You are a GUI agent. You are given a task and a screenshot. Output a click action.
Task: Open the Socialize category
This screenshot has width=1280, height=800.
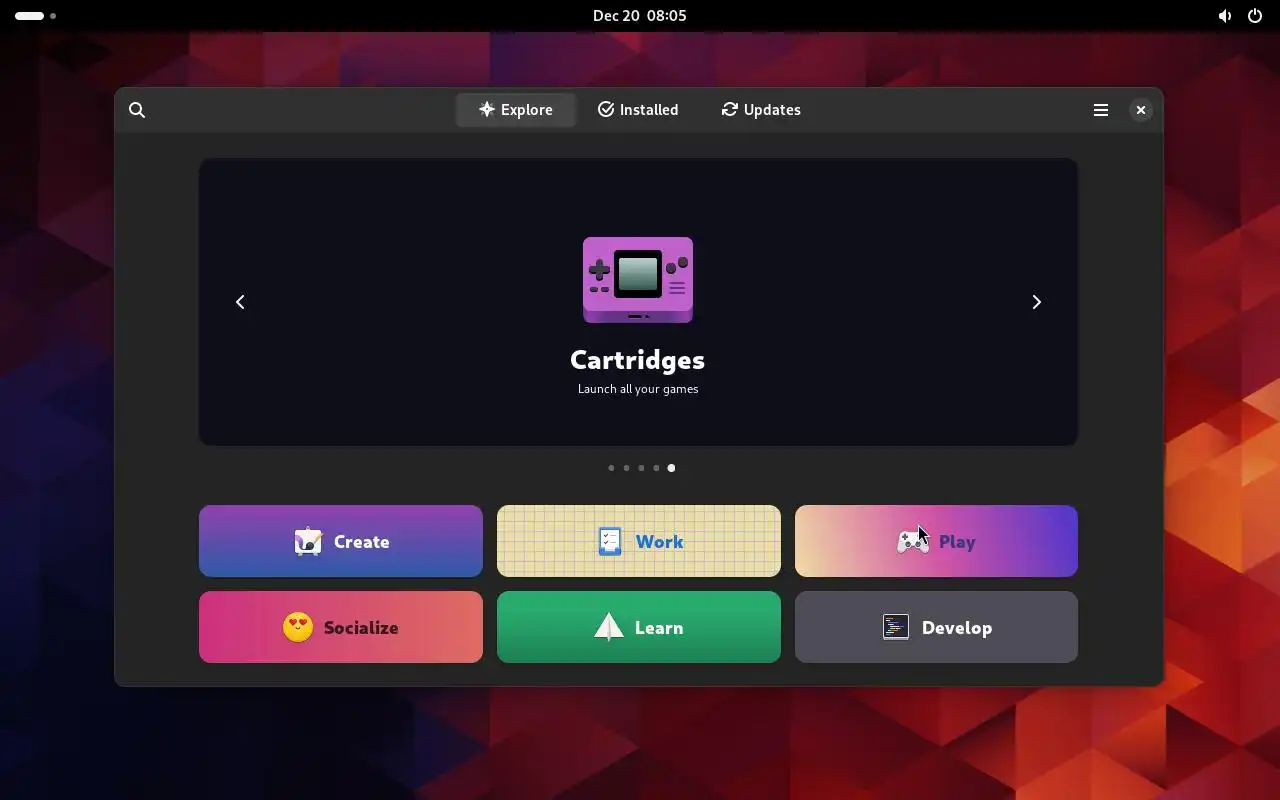coord(341,627)
